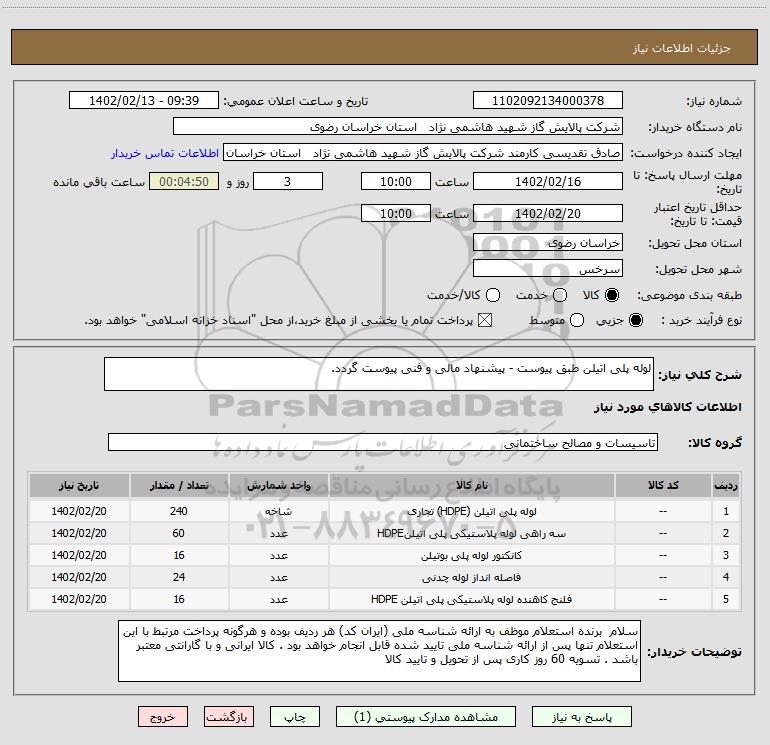Click the چاپ print button
The height and width of the screenshot is (745, 770).
[x=295, y=717]
